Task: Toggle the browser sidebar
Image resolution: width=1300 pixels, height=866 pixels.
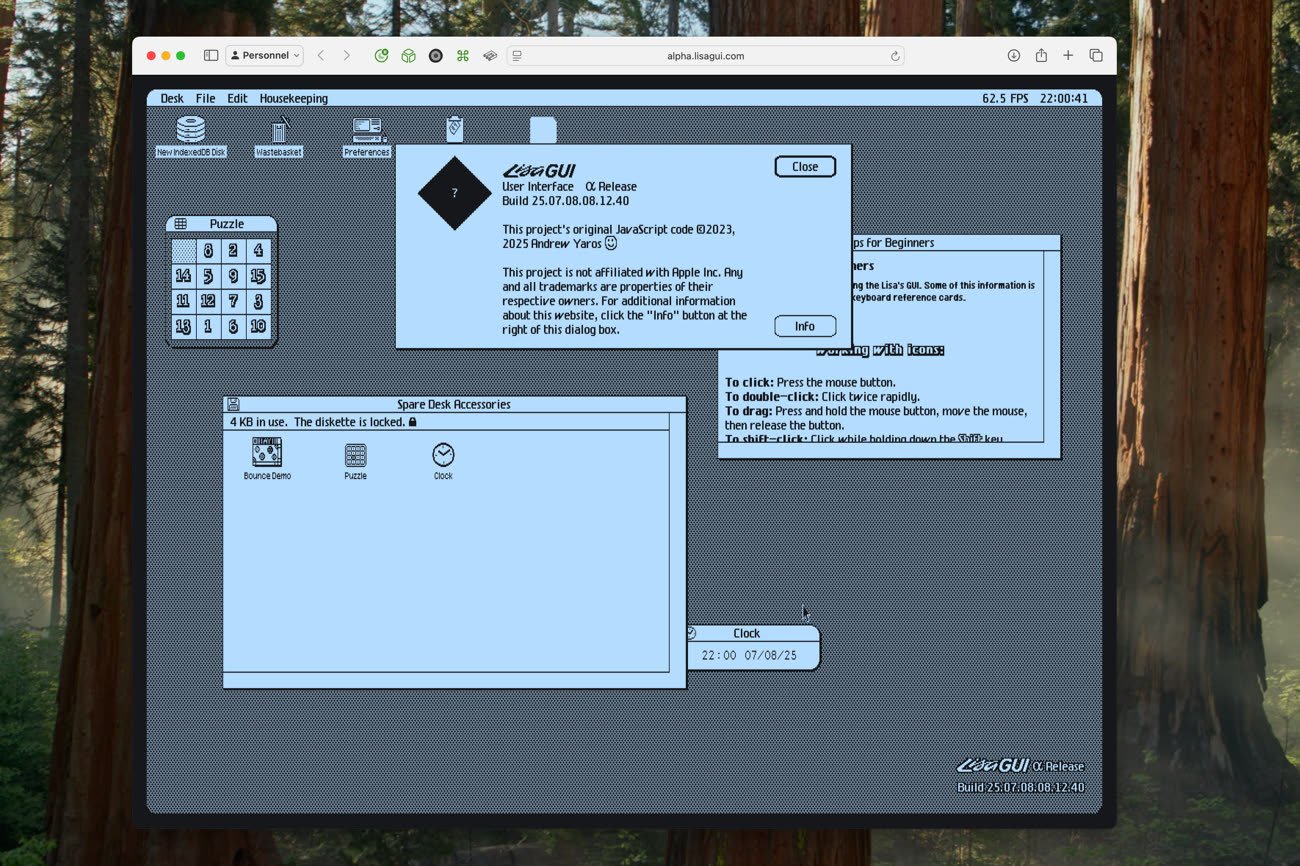Action: point(211,56)
